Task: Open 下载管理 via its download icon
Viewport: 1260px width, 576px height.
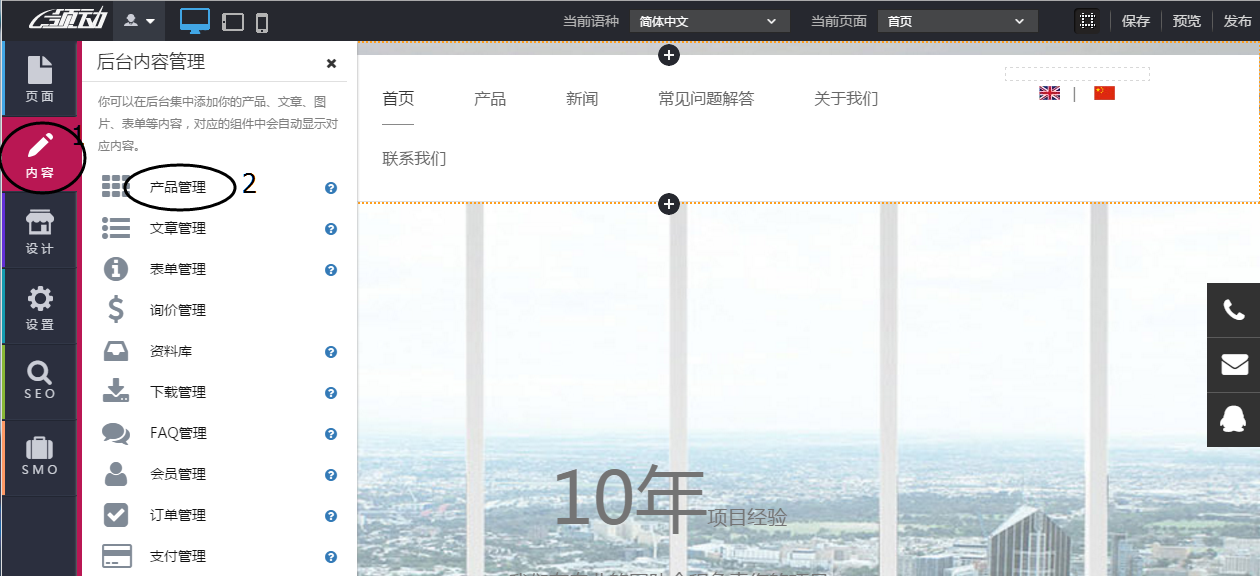Action: click(x=116, y=392)
